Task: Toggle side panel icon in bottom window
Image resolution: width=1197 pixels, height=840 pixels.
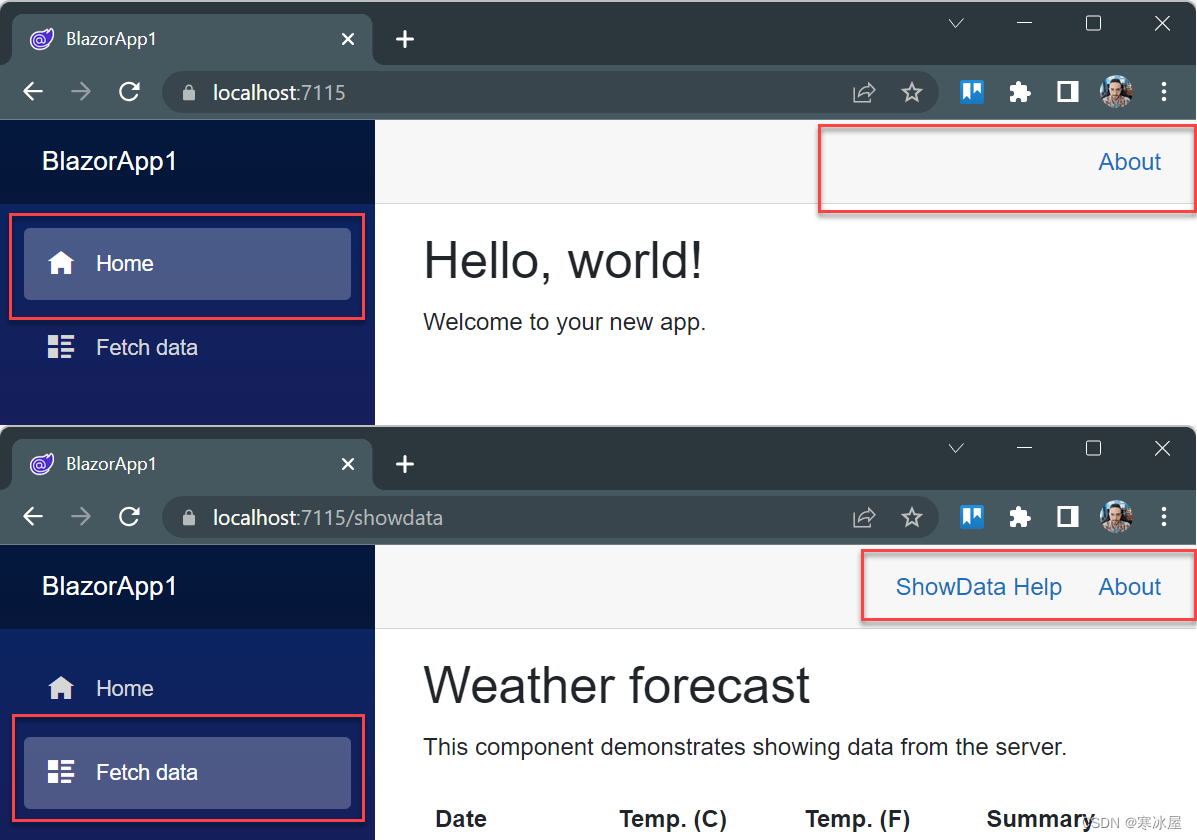Action: [1067, 517]
